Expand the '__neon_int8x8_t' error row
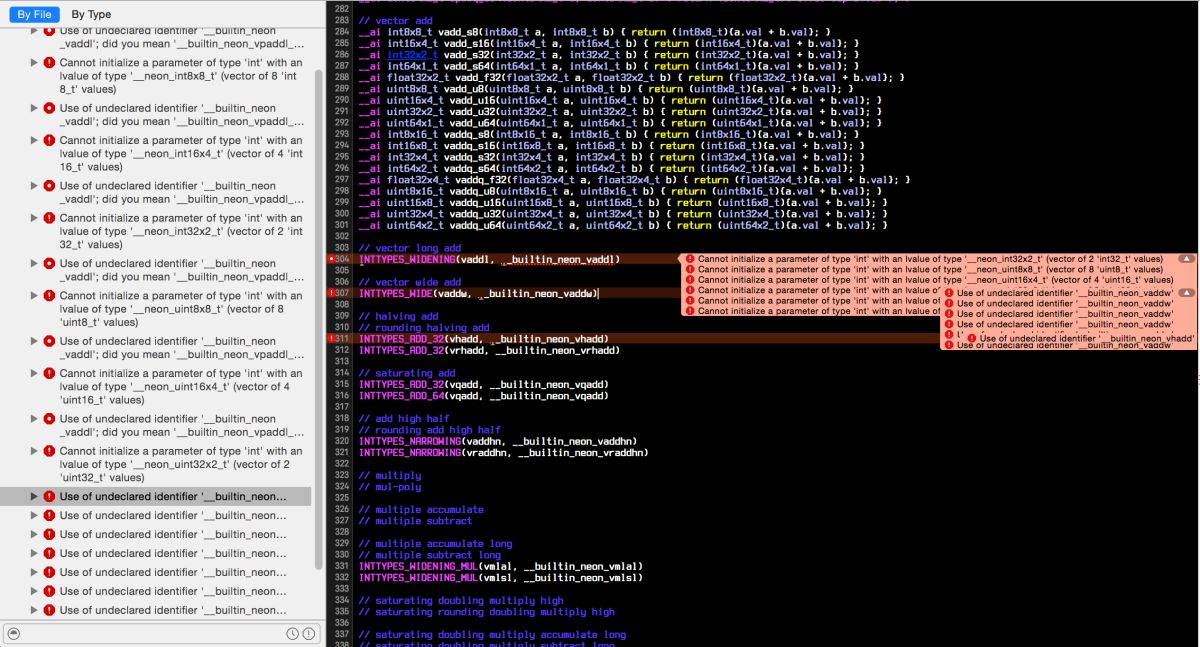 pos(35,63)
